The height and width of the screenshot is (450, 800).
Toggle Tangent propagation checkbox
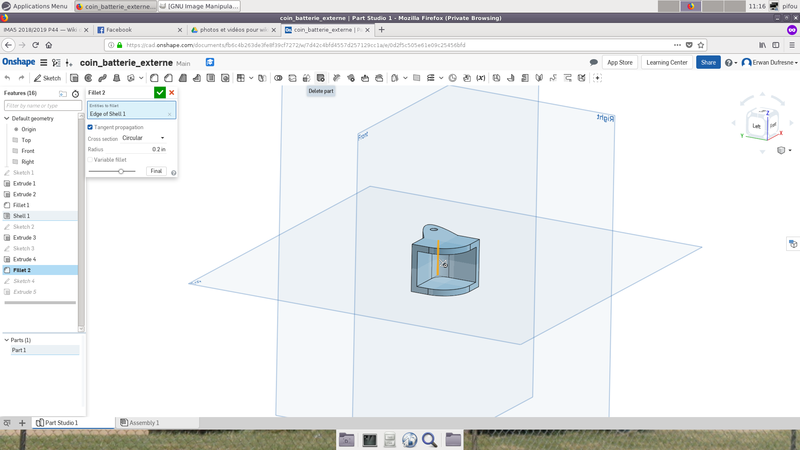(x=91, y=127)
